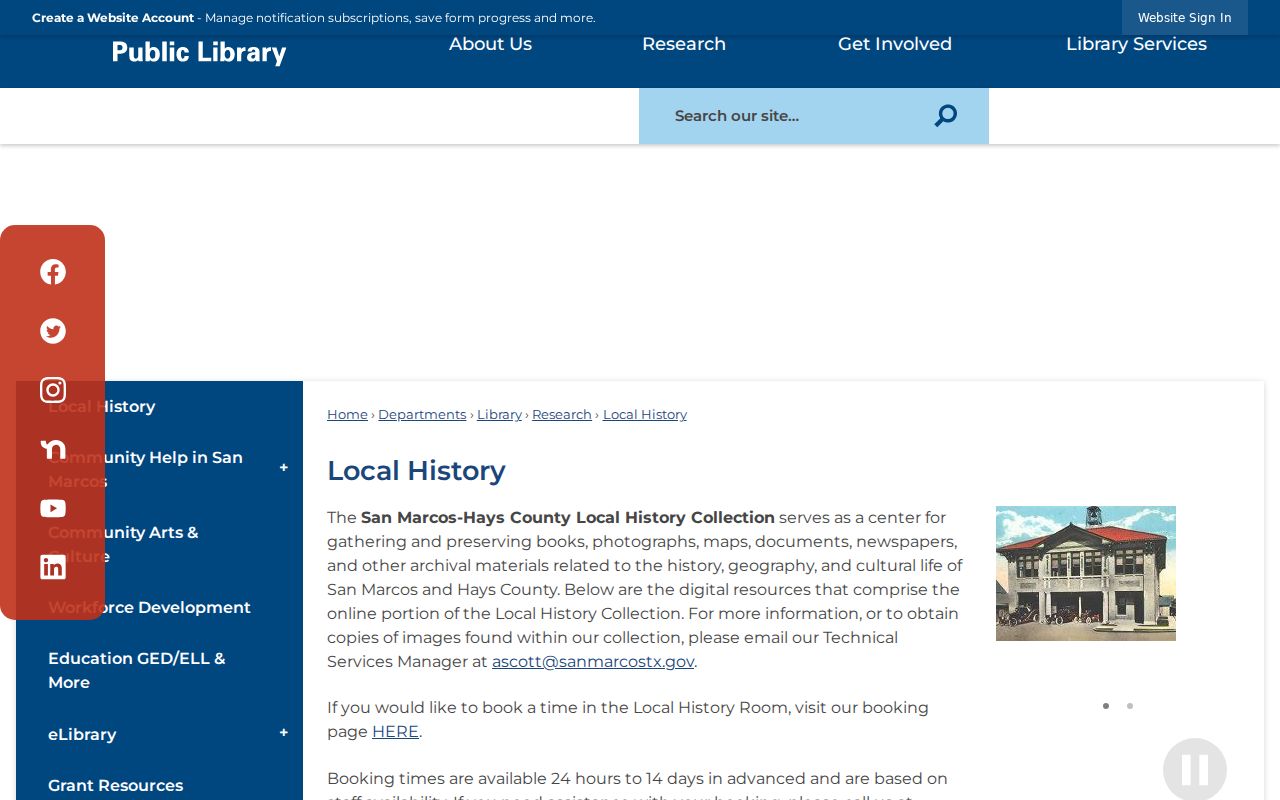Go to Home in the breadcrumb

point(347,414)
